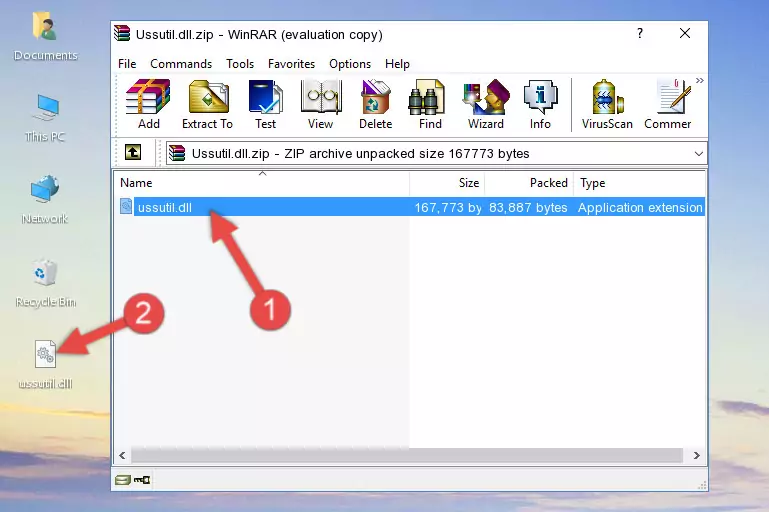769x512 pixels.
Task: Click the horizontal scrollbar track
Action: pos(407,456)
